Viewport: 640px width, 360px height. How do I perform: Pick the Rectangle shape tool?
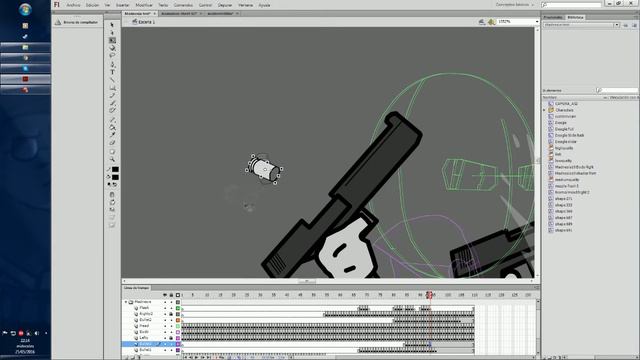(x=112, y=88)
